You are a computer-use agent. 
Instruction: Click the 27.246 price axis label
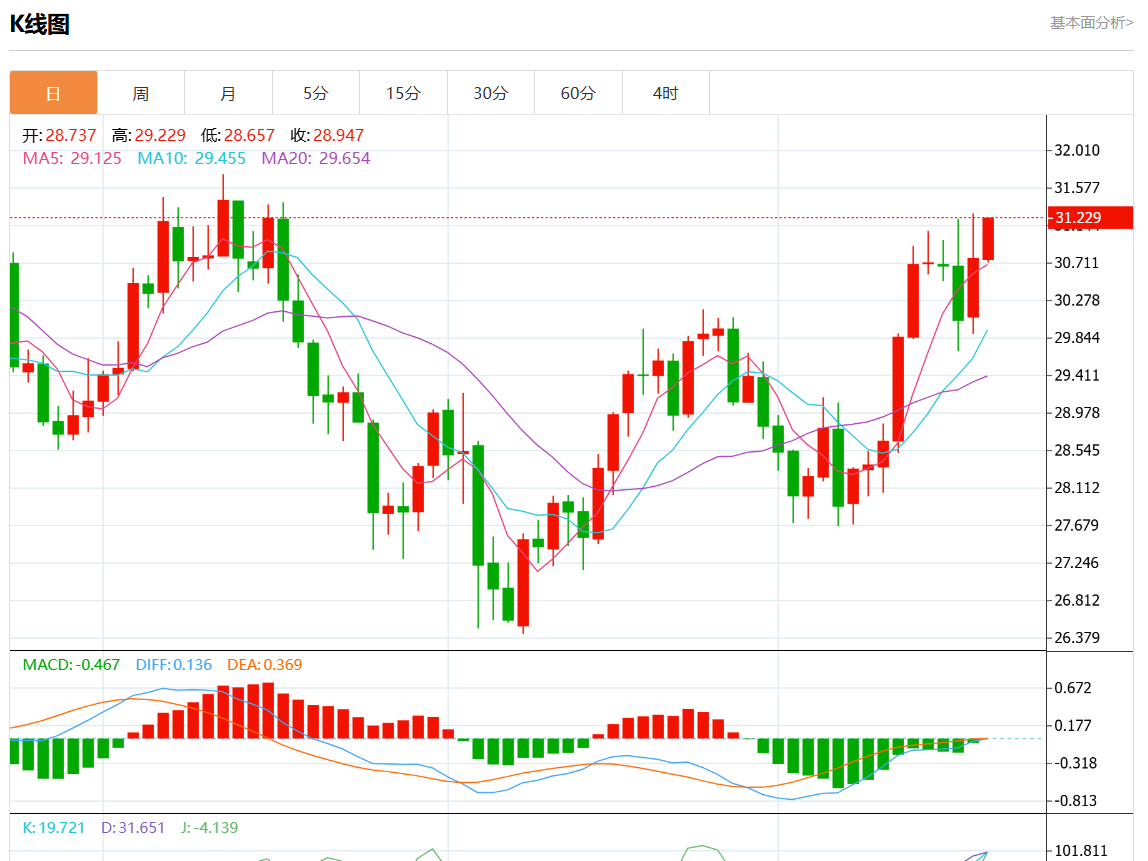tap(1076, 562)
